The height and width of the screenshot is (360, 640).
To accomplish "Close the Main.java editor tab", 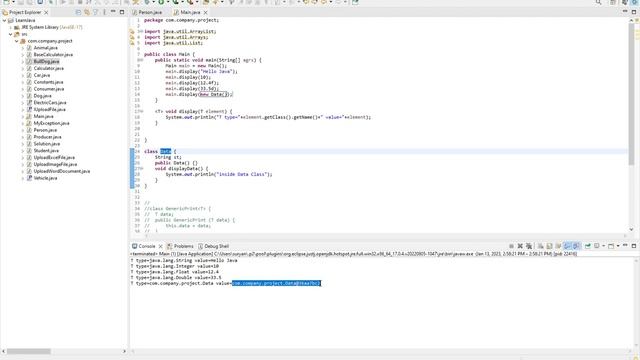I will point(205,12).
